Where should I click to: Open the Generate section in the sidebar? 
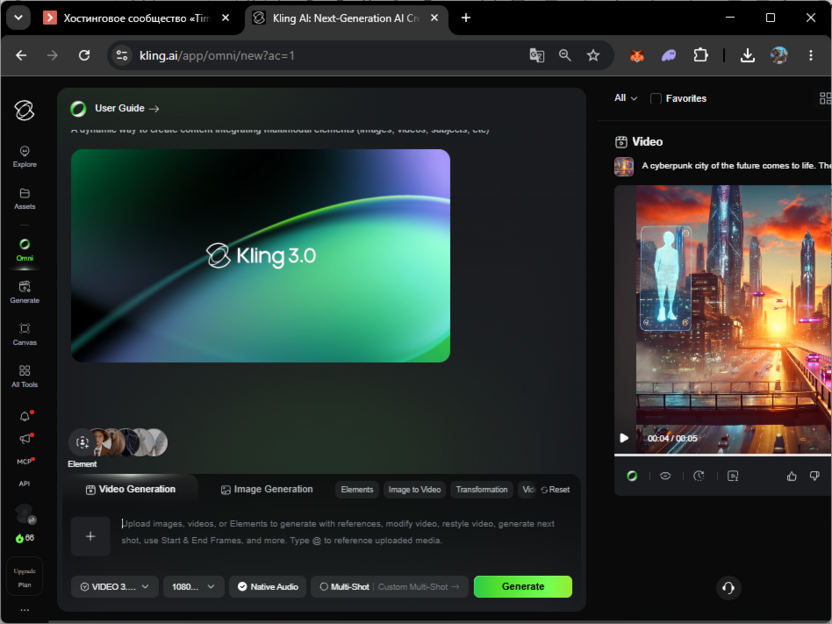coord(24,292)
